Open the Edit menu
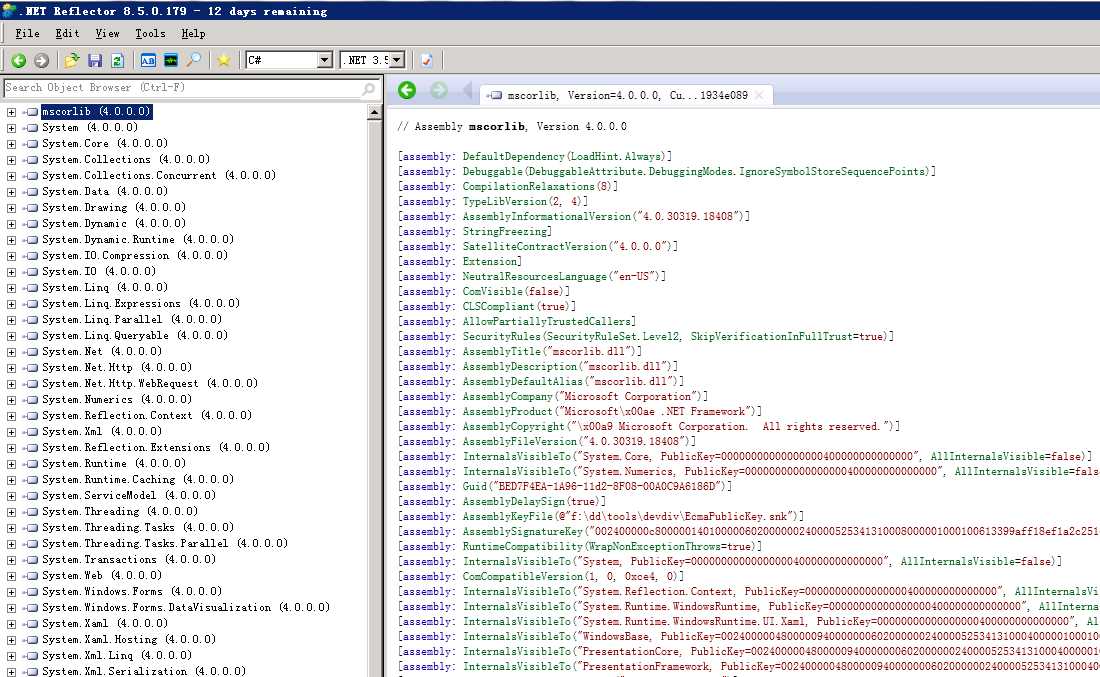The image size is (1100, 677). (67, 34)
